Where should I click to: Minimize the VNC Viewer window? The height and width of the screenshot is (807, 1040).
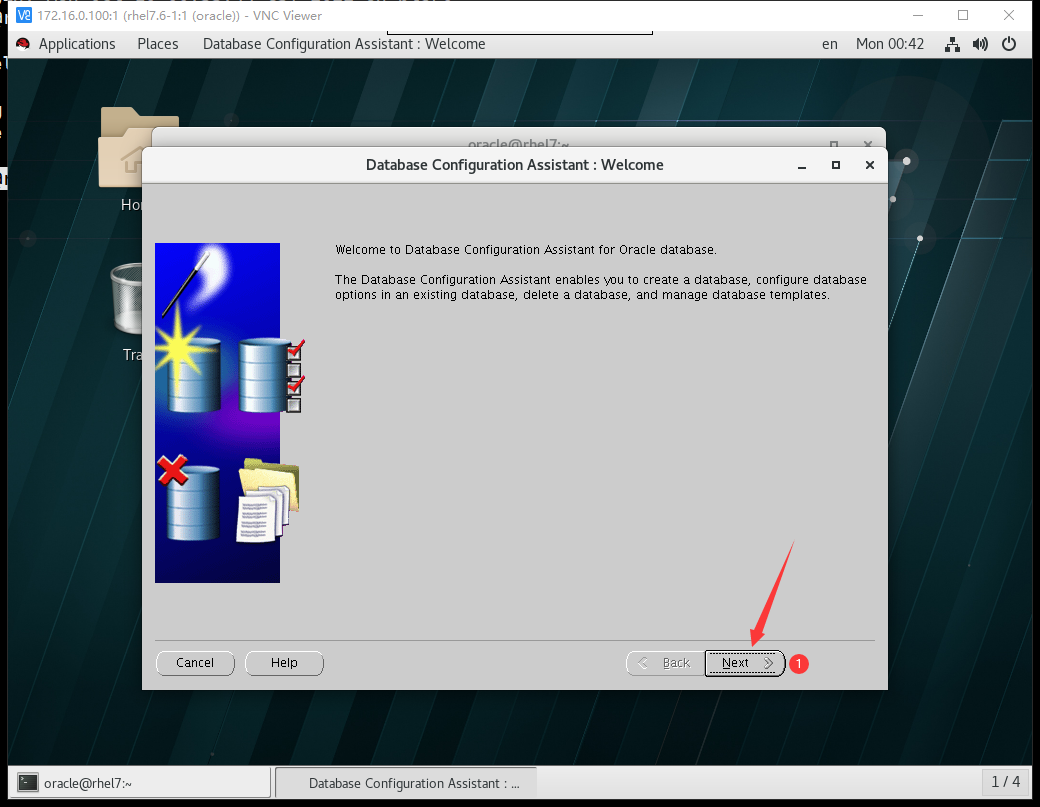(918, 15)
